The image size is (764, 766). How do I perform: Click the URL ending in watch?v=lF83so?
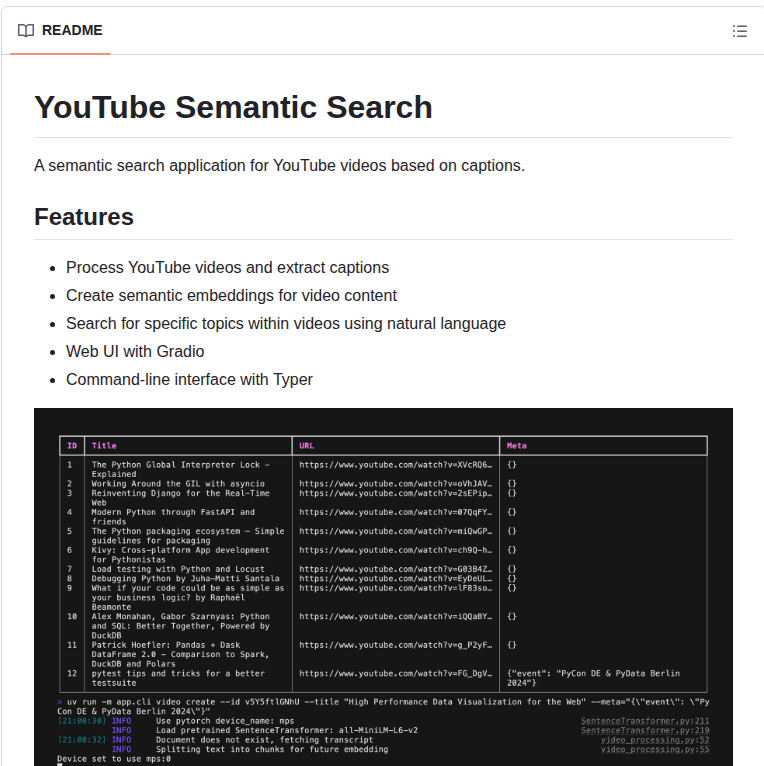pyautogui.click(x=396, y=588)
